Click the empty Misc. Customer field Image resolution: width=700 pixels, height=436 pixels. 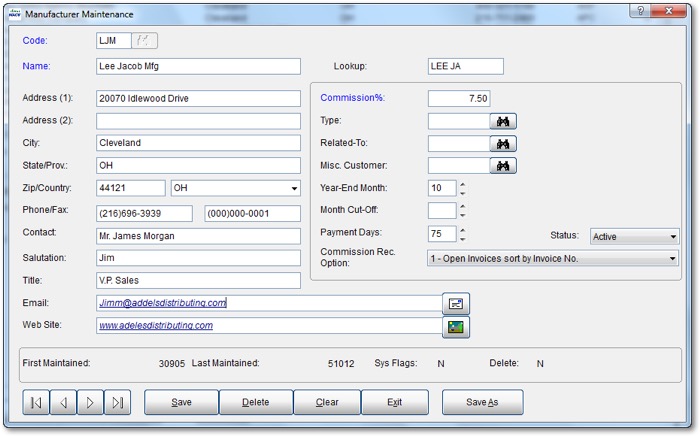459,166
